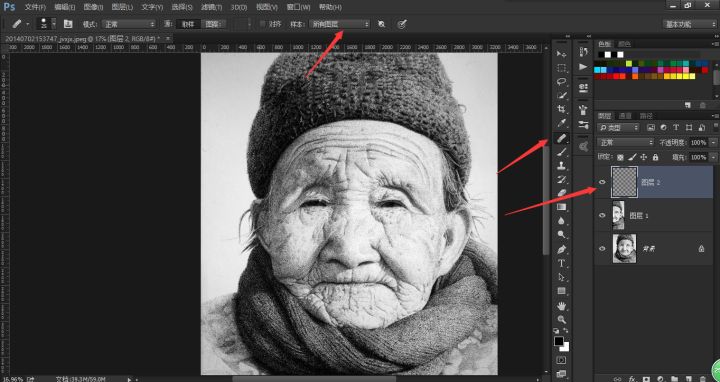Select the Horizontal Type tool

(x=561, y=263)
